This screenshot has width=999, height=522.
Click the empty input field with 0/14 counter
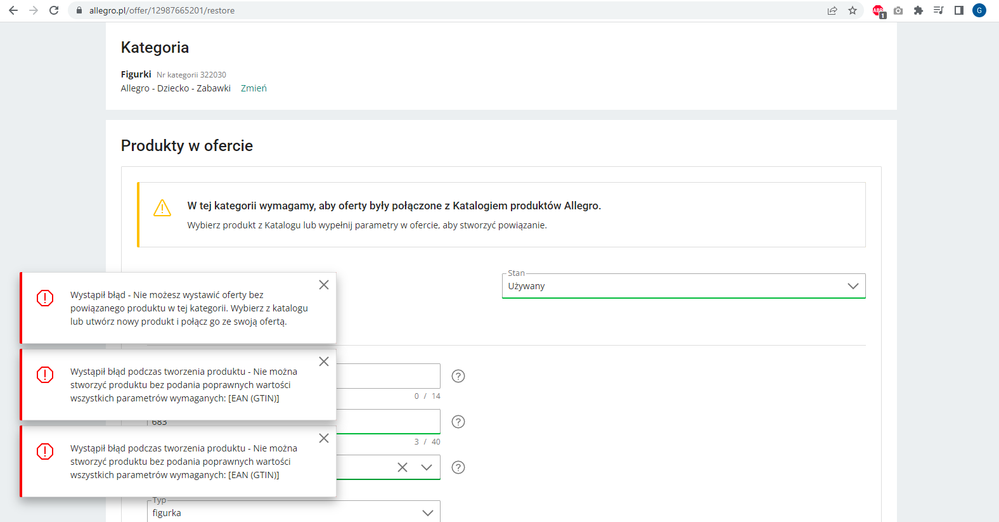click(388, 376)
